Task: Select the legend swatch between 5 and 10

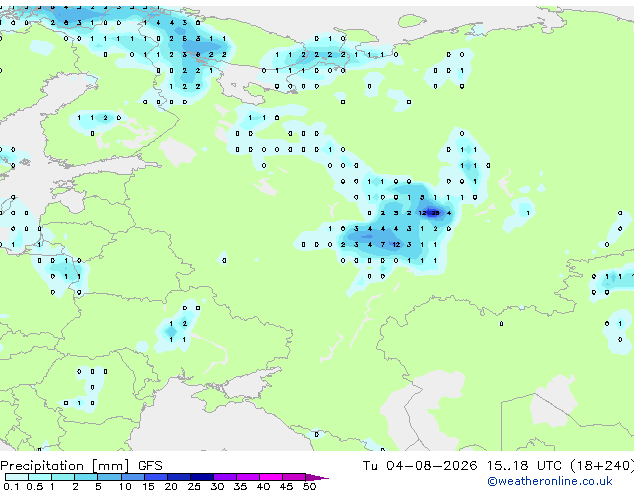Action: coord(109,477)
